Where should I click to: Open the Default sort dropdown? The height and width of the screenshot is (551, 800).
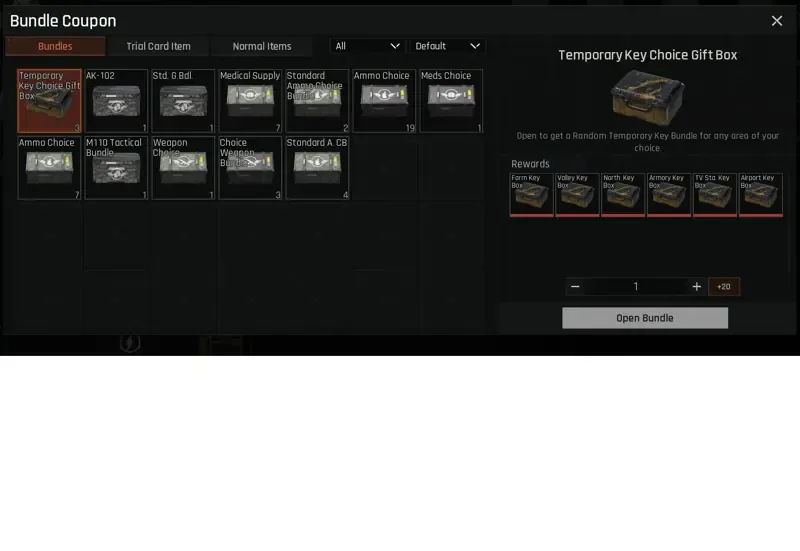pyautogui.click(x=447, y=46)
